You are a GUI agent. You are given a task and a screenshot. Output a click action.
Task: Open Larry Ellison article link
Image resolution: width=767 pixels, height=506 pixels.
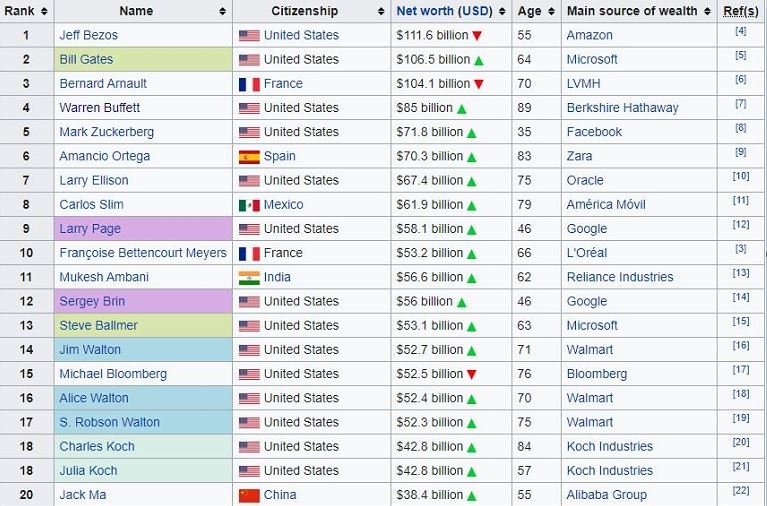(x=94, y=181)
